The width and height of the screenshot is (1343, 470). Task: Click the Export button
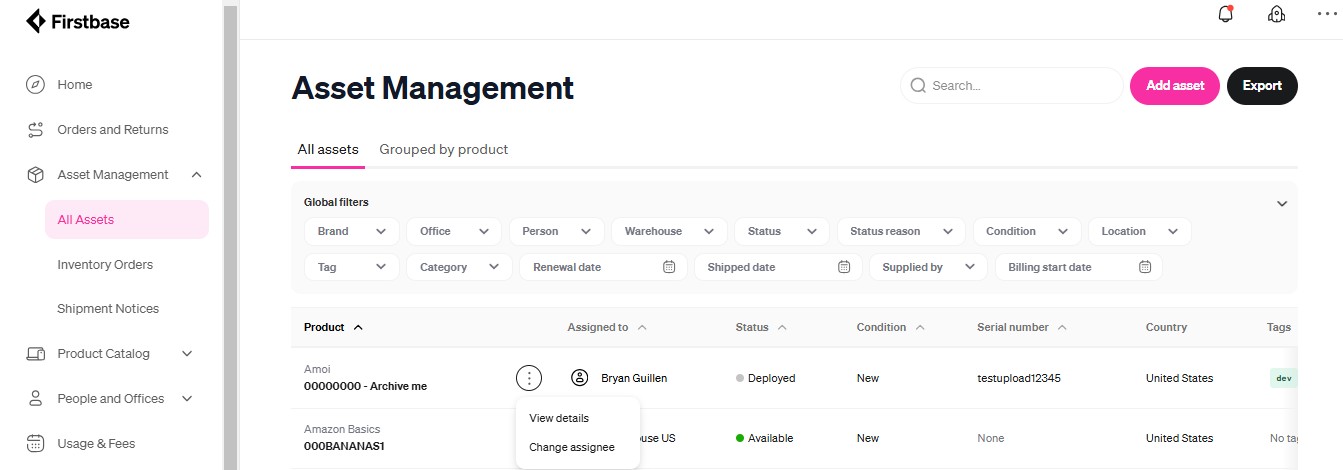click(x=1262, y=86)
